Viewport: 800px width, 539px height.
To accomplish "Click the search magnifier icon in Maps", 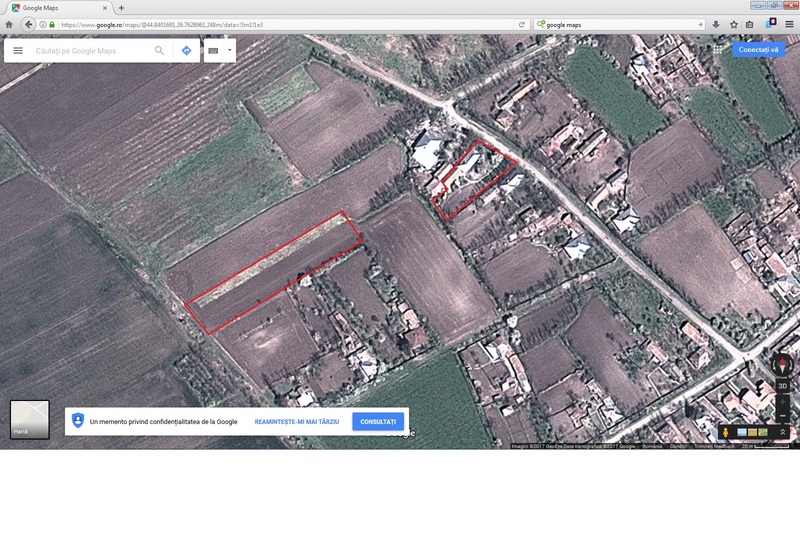I will point(159,50).
